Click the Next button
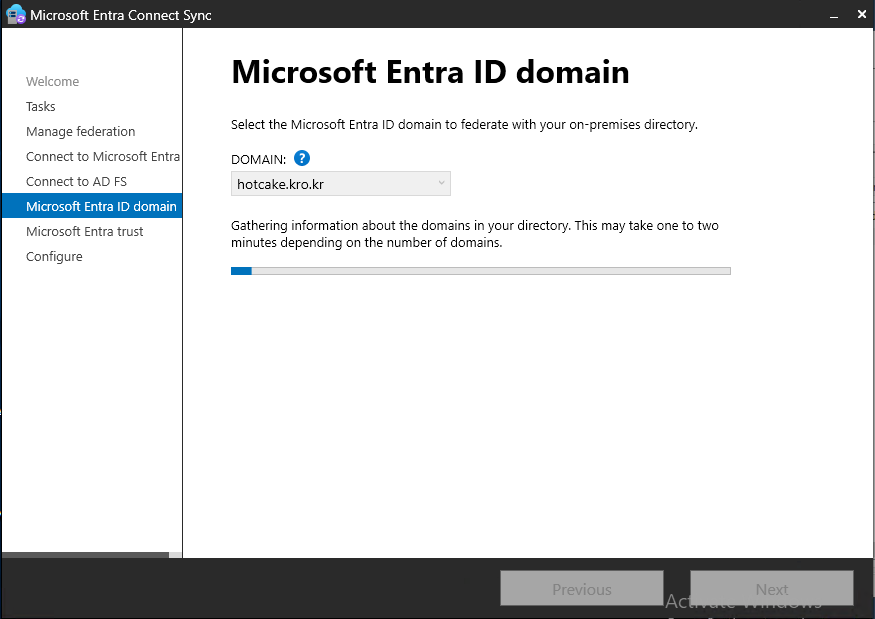 [772, 588]
